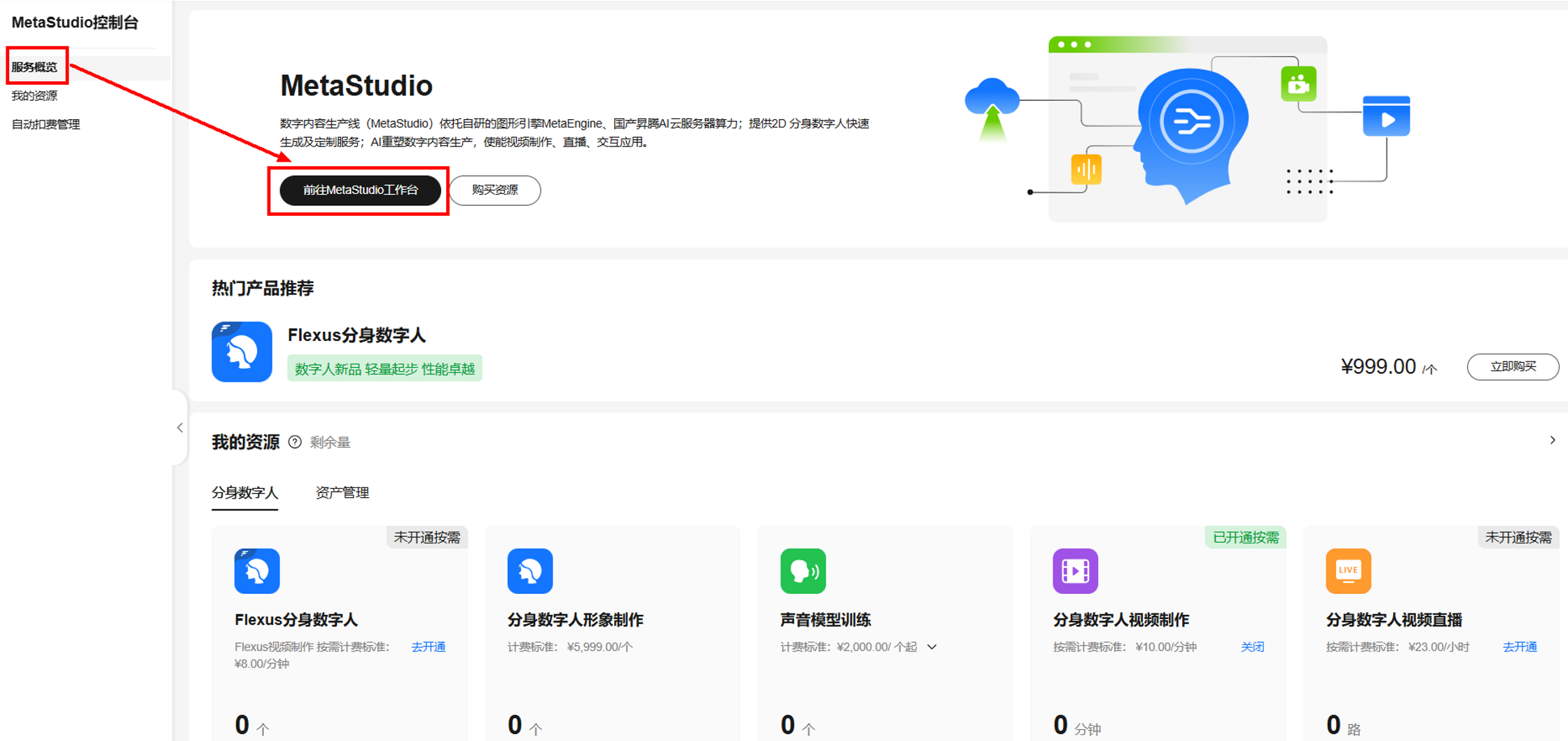Click the Flexus分身数字人 card icon
The height and width of the screenshot is (741, 1568).
pyautogui.click(x=257, y=571)
